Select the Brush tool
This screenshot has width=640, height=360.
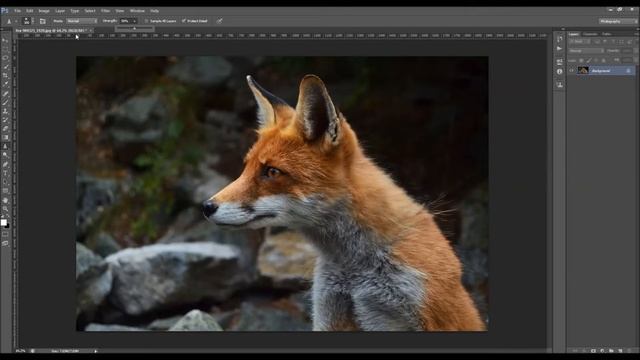(x=5, y=102)
